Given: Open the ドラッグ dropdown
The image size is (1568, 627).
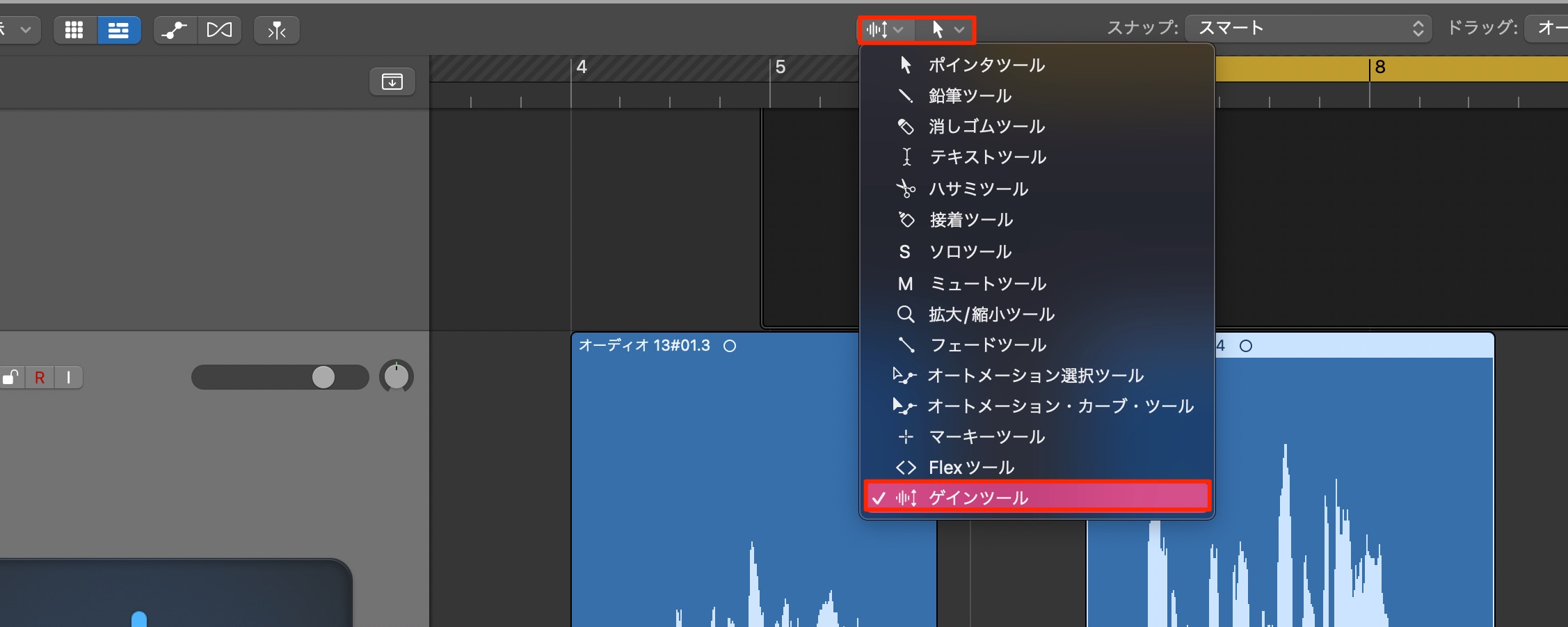Looking at the screenshot, I should pyautogui.click(x=1546, y=29).
